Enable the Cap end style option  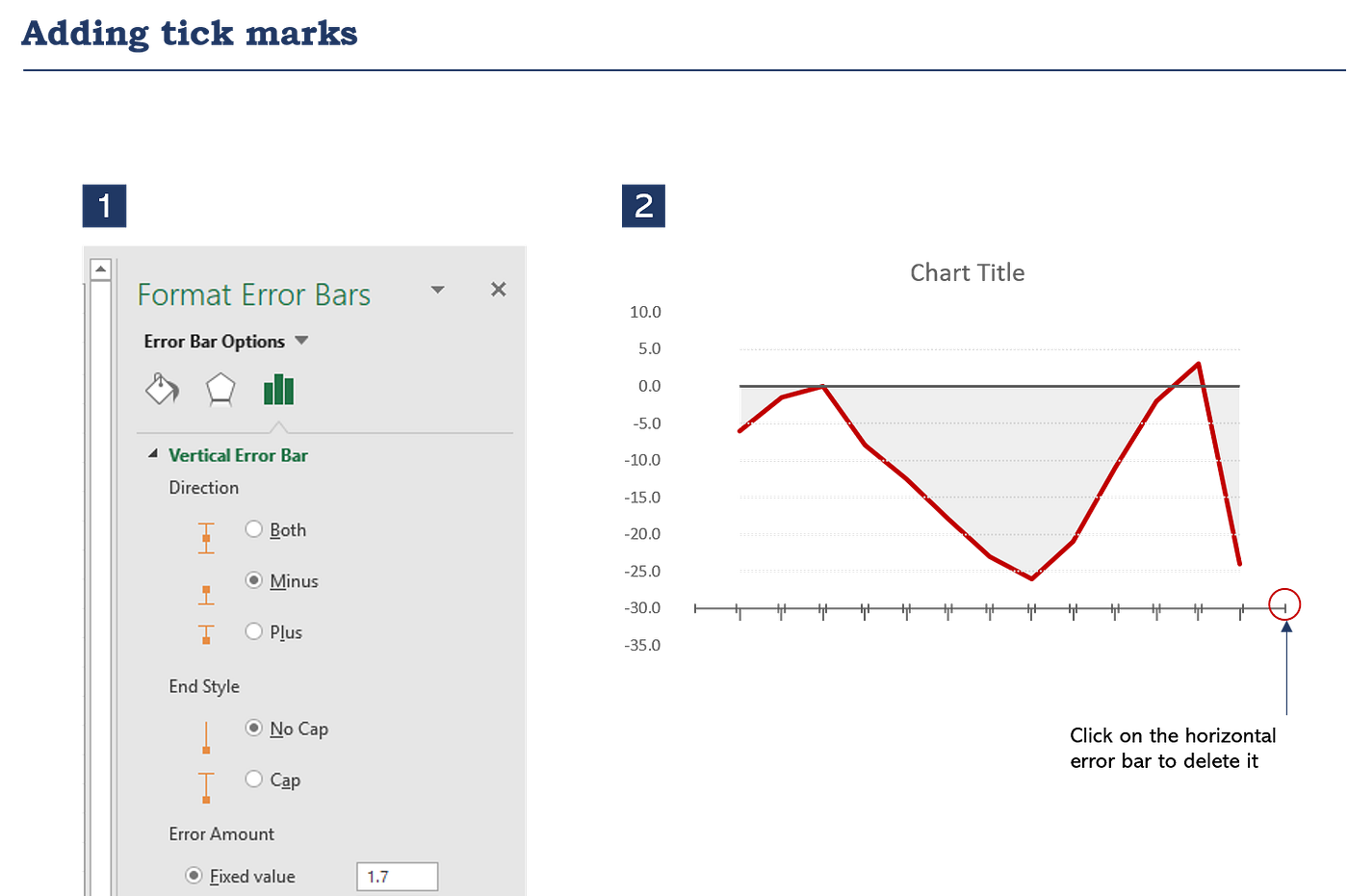253,780
